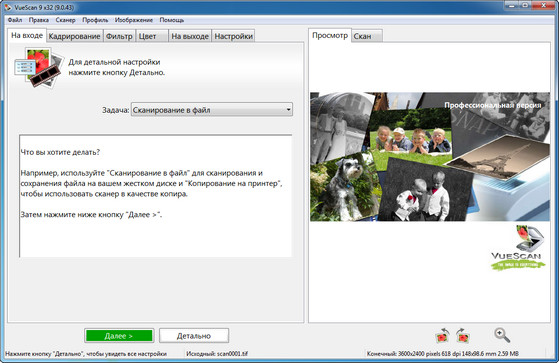Click the rotate right icon

click(x=463, y=336)
